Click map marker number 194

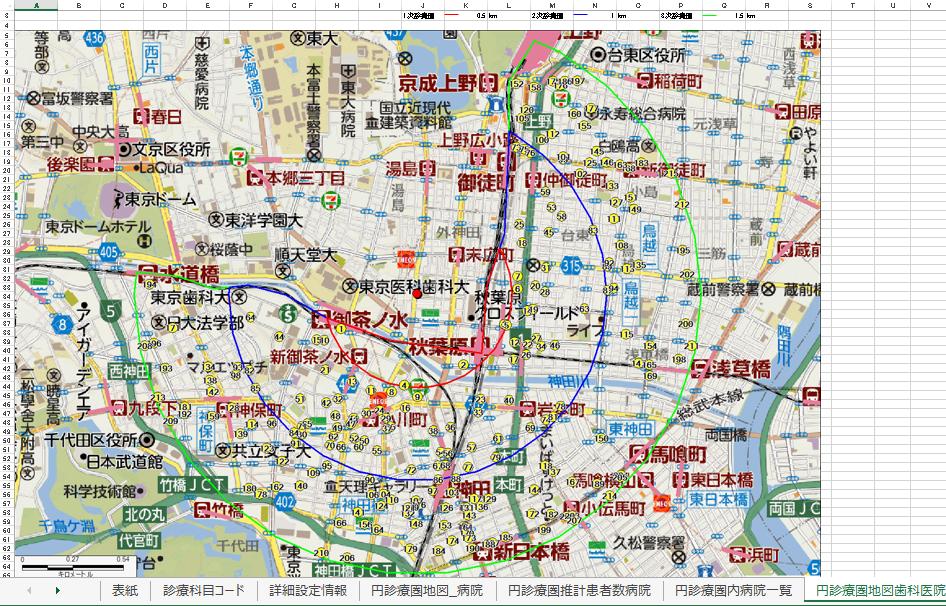pos(150,284)
